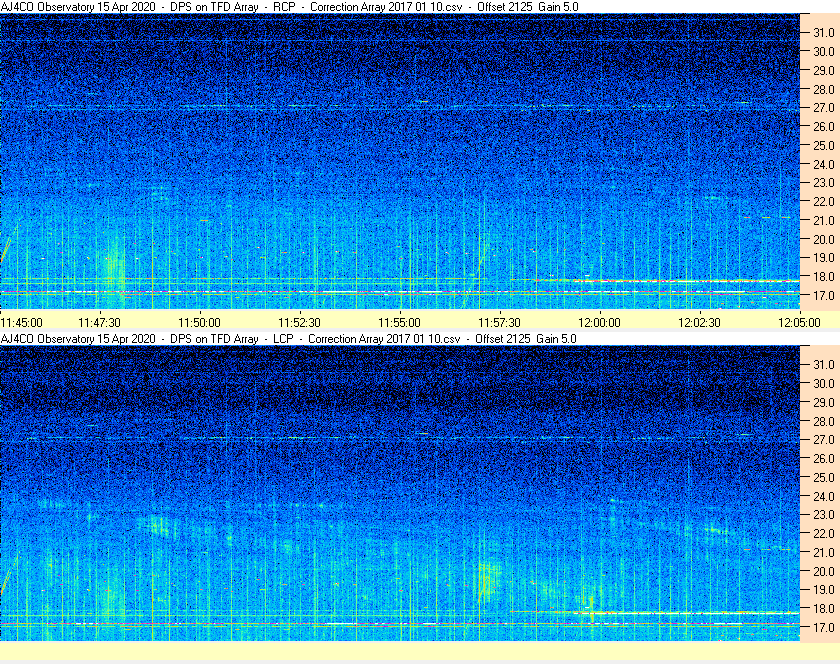Select the 28.0 frequency label on the LCP plot
Screen dimensions: 840x664
click(824, 421)
